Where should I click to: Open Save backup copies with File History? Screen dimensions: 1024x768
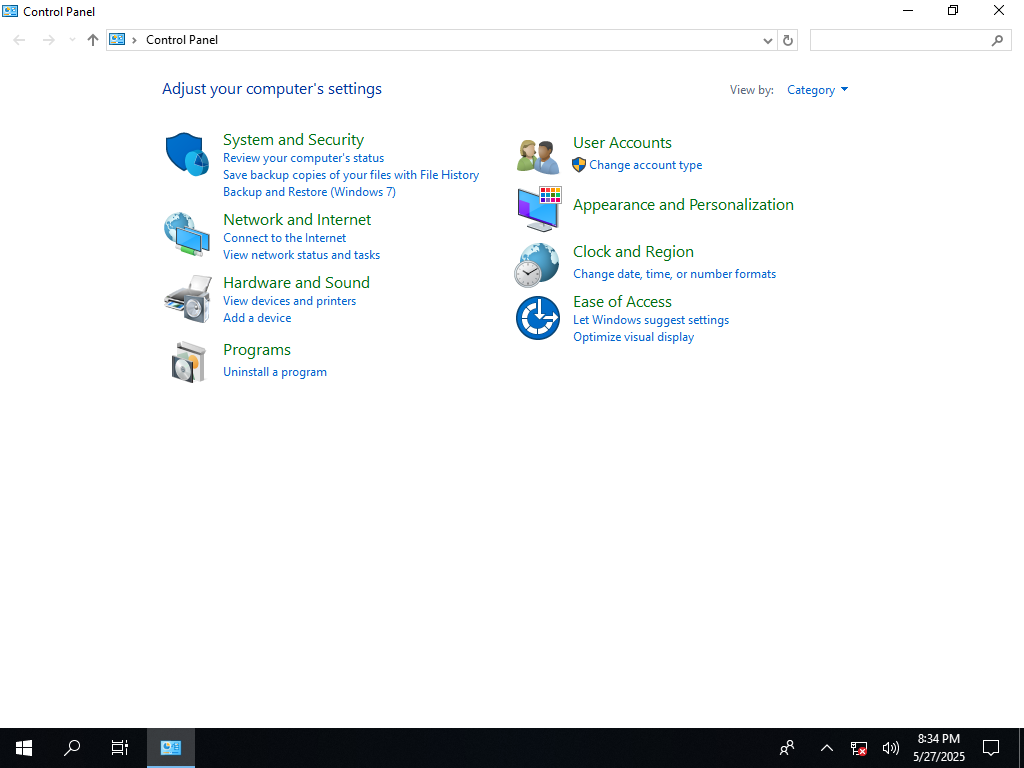click(x=351, y=175)
